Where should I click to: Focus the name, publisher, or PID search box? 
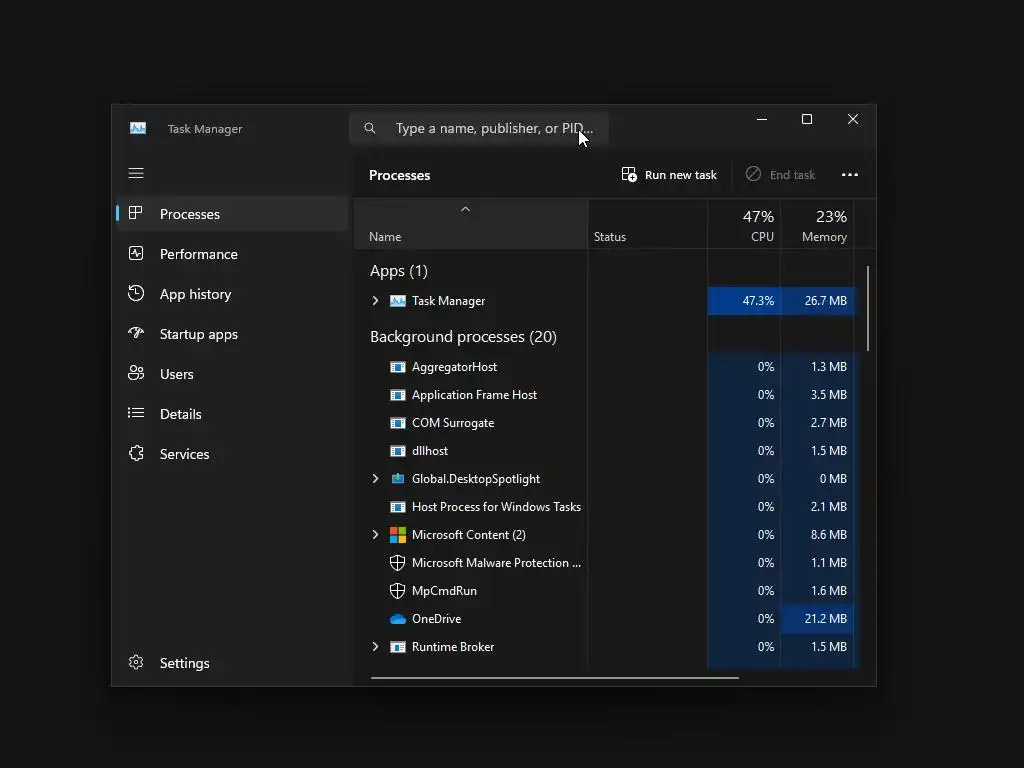coord(479,128)
